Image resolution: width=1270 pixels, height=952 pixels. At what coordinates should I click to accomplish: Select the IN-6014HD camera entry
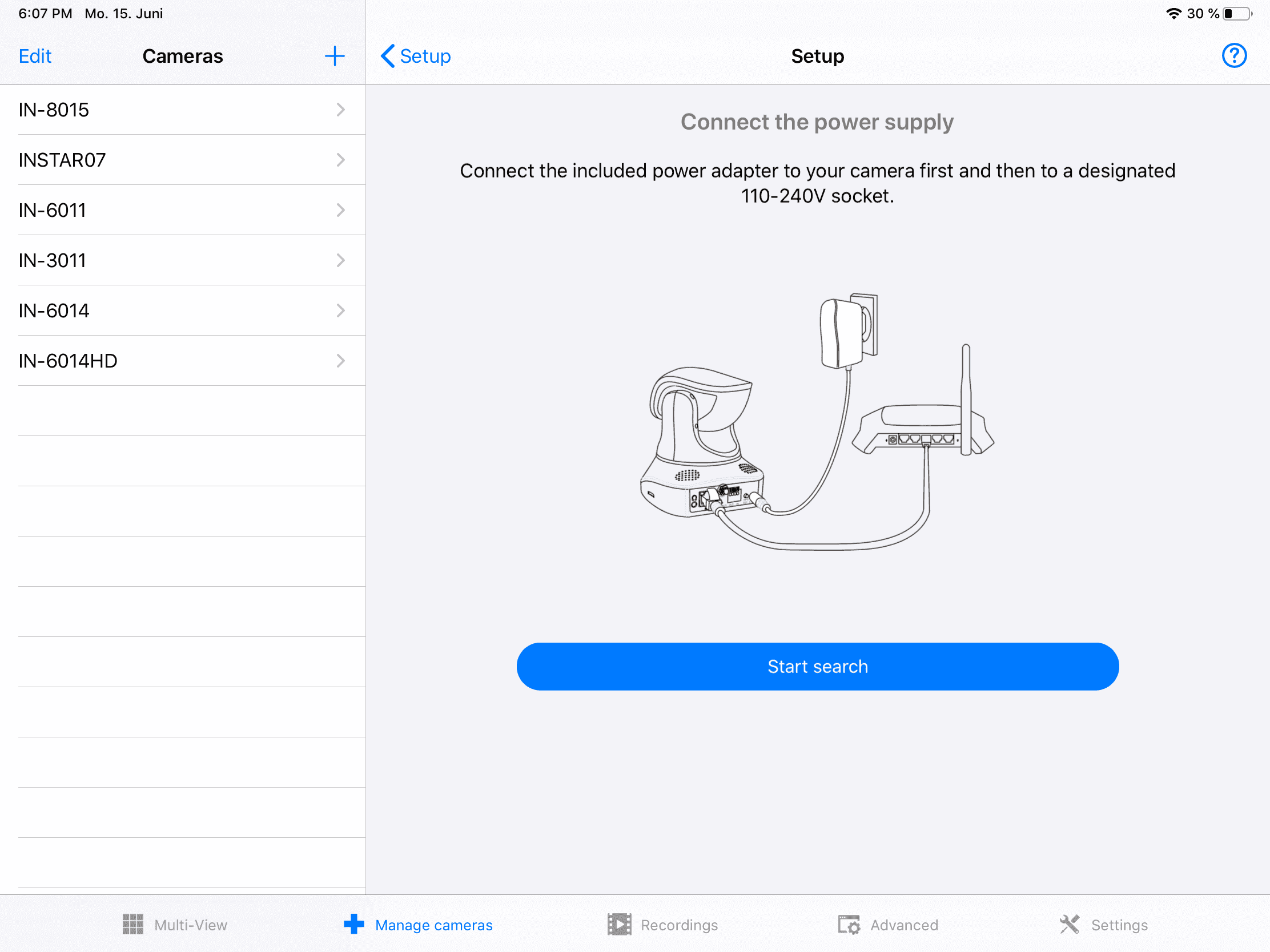(172, 361)
